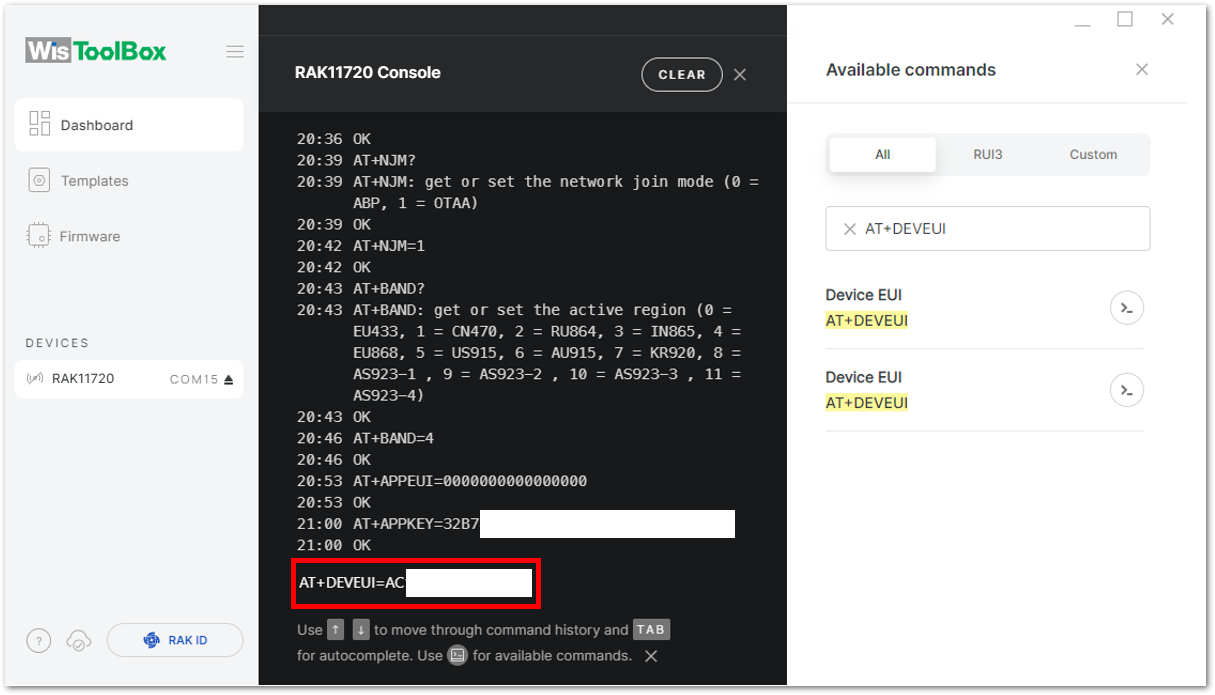1215x695 pixels.
Task: Run the second Device EUI command
Action: click(1127, 389)
